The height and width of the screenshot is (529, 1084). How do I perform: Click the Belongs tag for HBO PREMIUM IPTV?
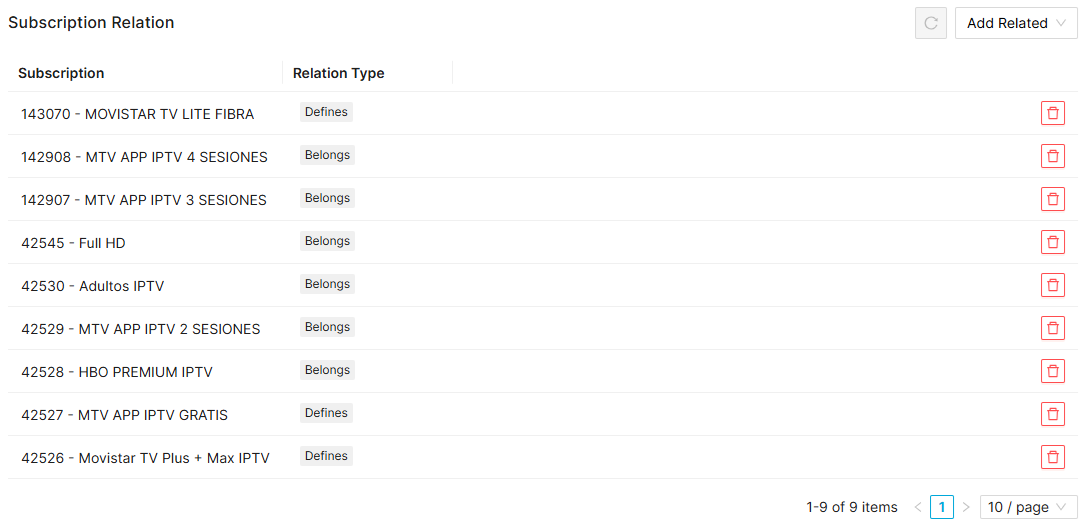(x=327, y=370)
